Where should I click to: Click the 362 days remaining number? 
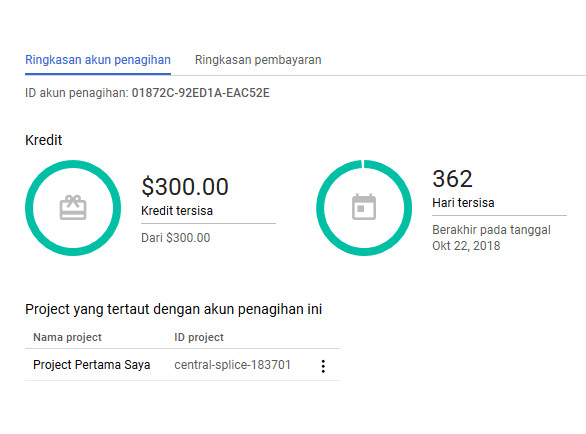452,179
